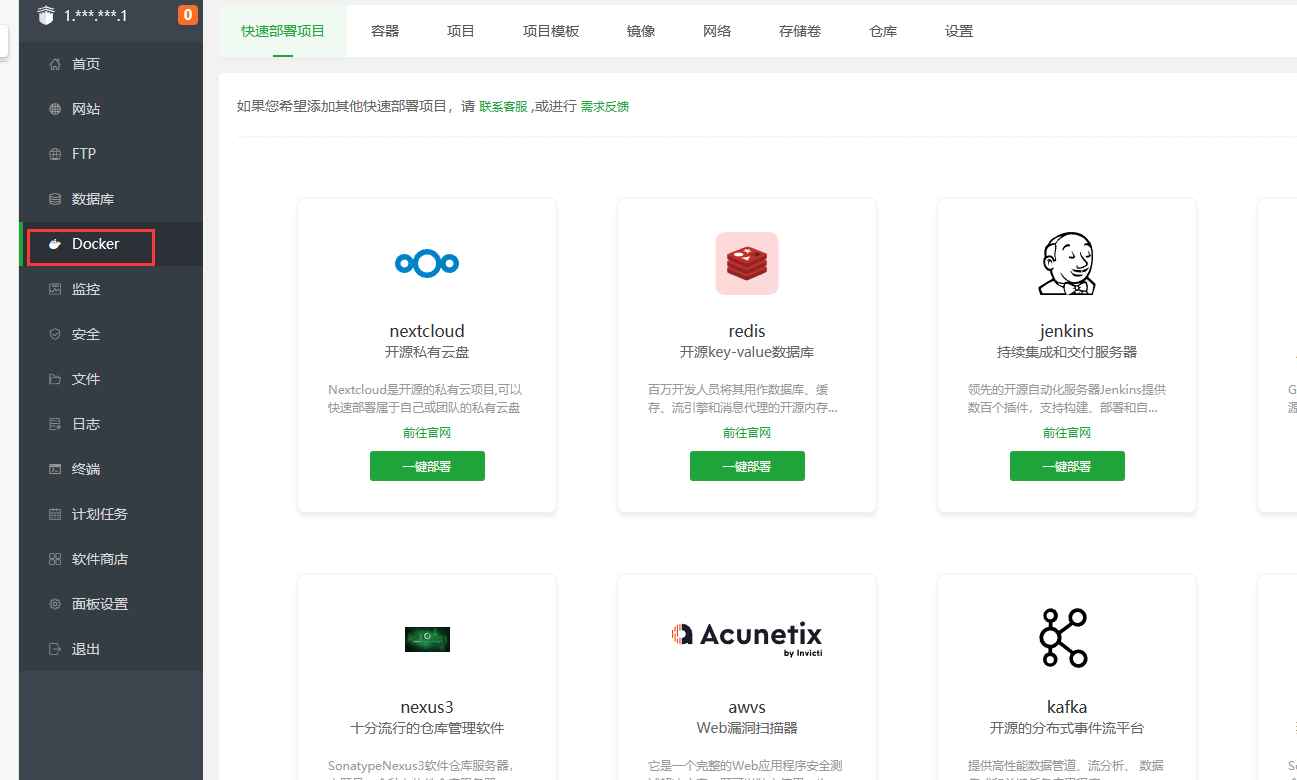Viewport: 1297px width, 780px height.
Task: Click the nexus3 thumbnail image
Action: [x=427, y=639]
